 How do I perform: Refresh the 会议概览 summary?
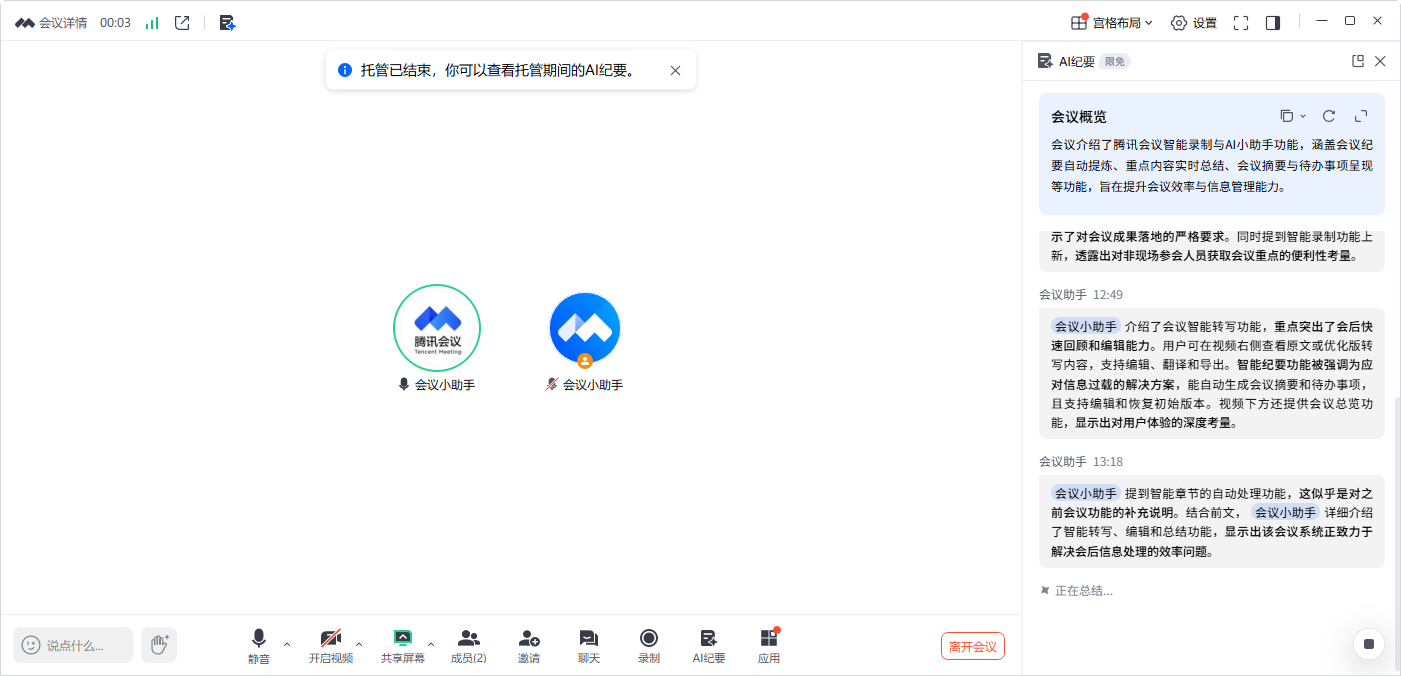click(1329, 116)
